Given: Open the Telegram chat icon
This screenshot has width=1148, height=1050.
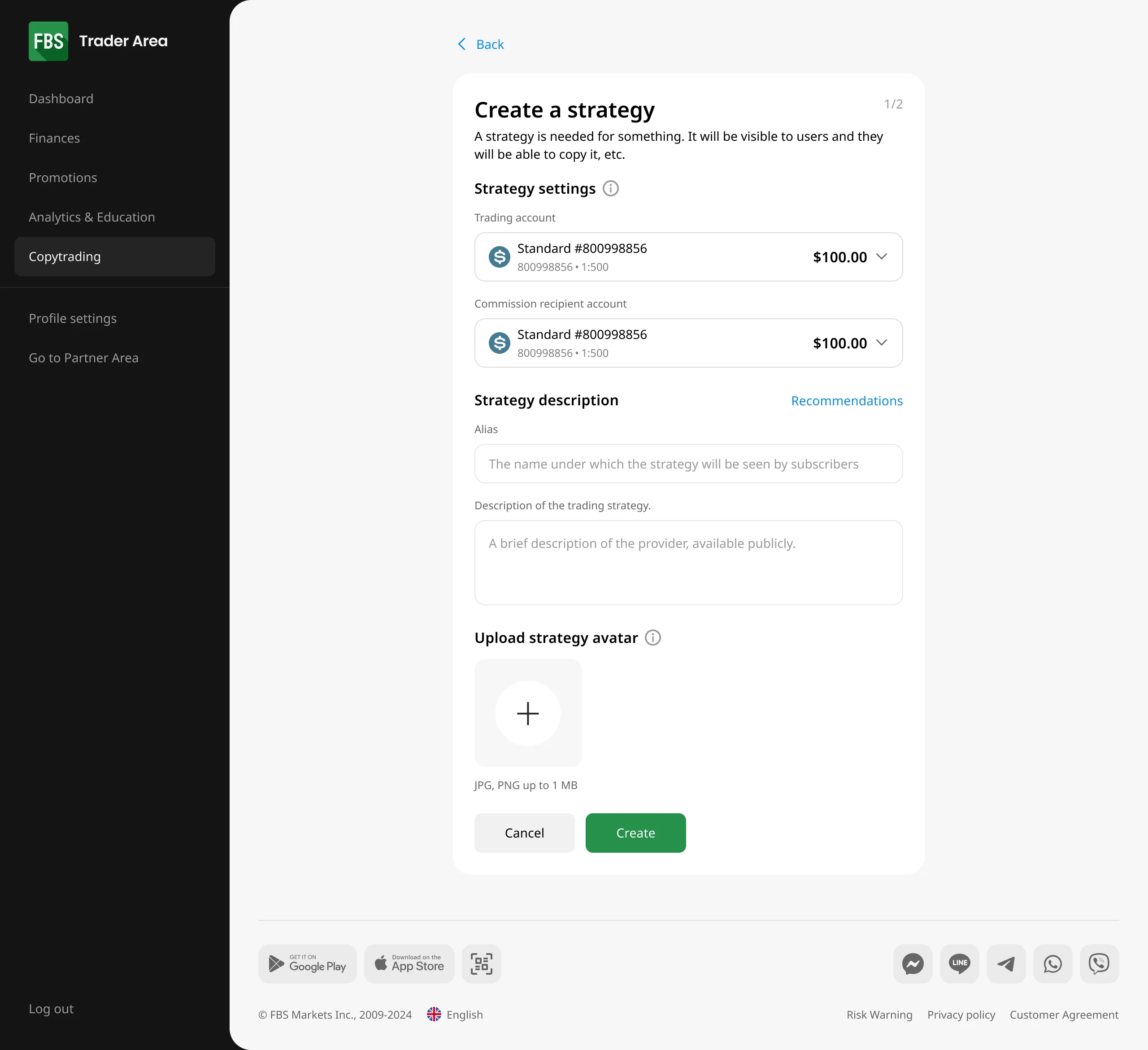Looking at the screenshot, I should pos(1006,963).
